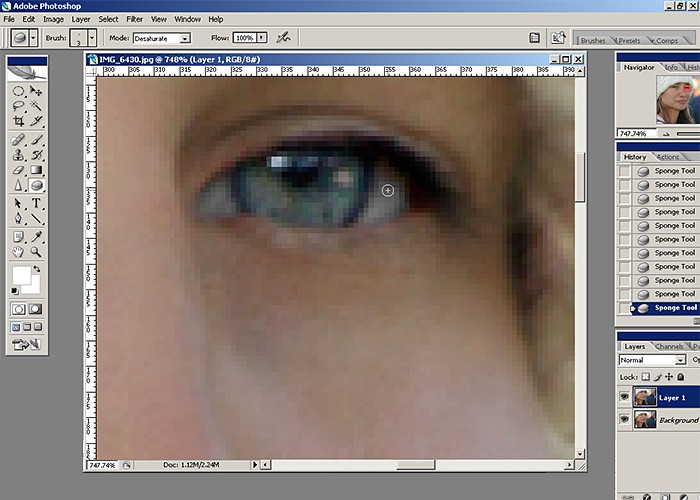Click Jump to ImageReady button

click(x=26, y=345)
